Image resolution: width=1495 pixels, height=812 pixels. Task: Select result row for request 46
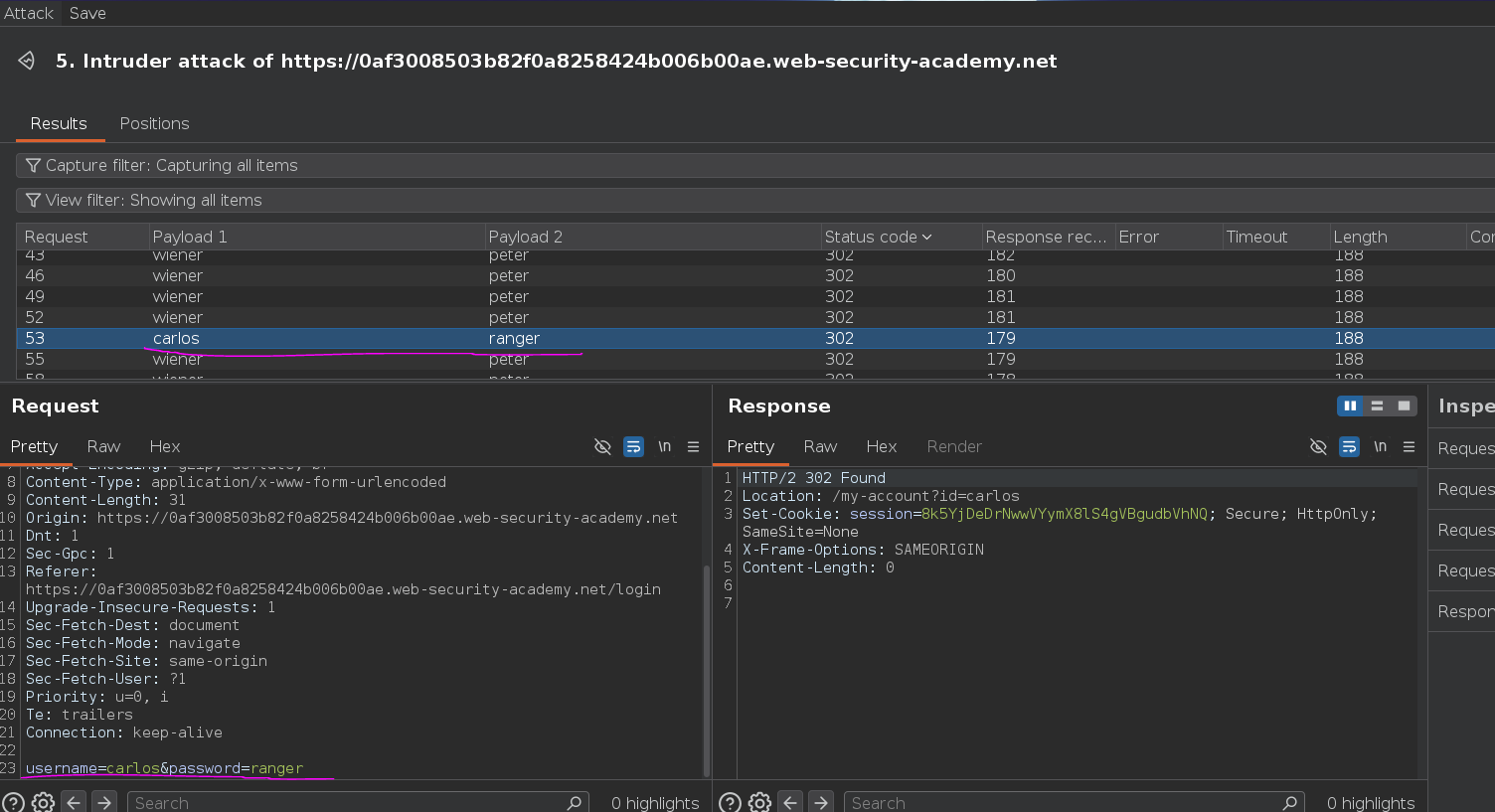pyautogui.click(x=755, y=275)
